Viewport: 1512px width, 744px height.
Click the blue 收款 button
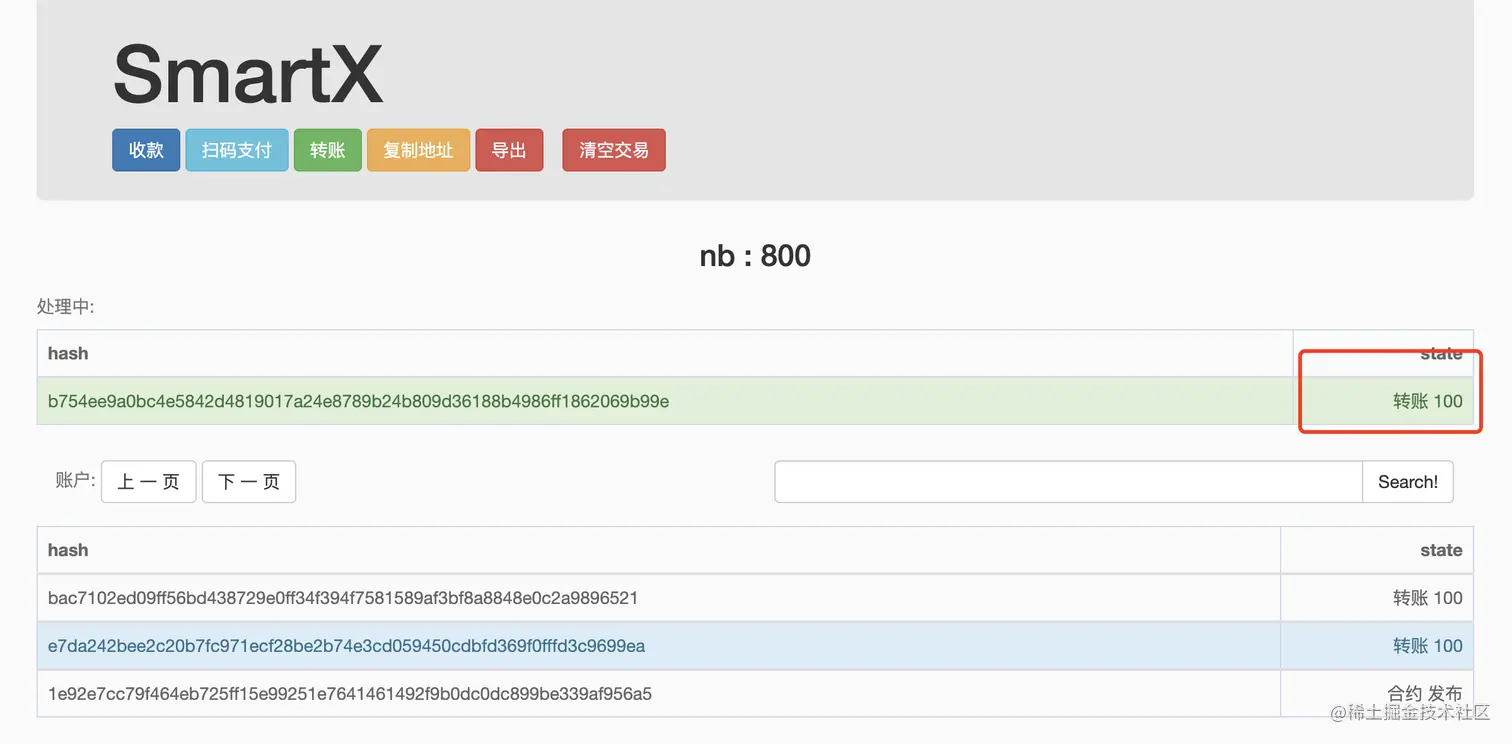(146, 150)
